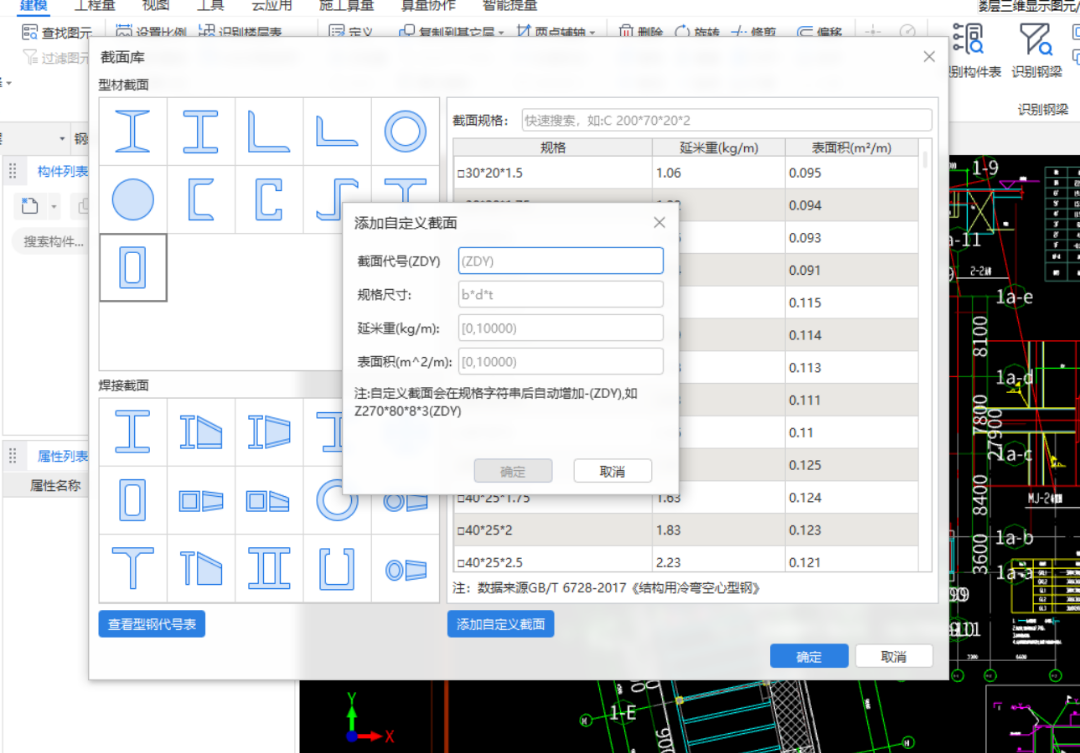Focus the 截面代号(ZDY) input field

click(561, 261)
